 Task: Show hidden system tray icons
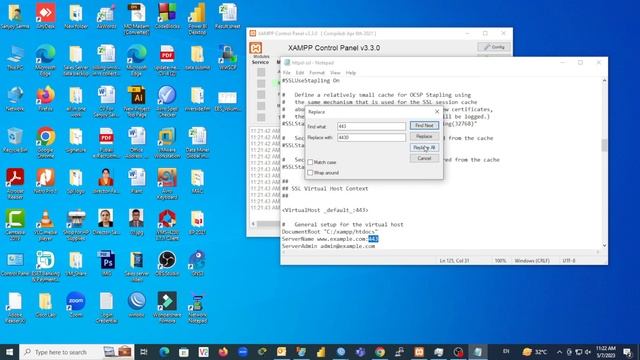pos(559,352)
